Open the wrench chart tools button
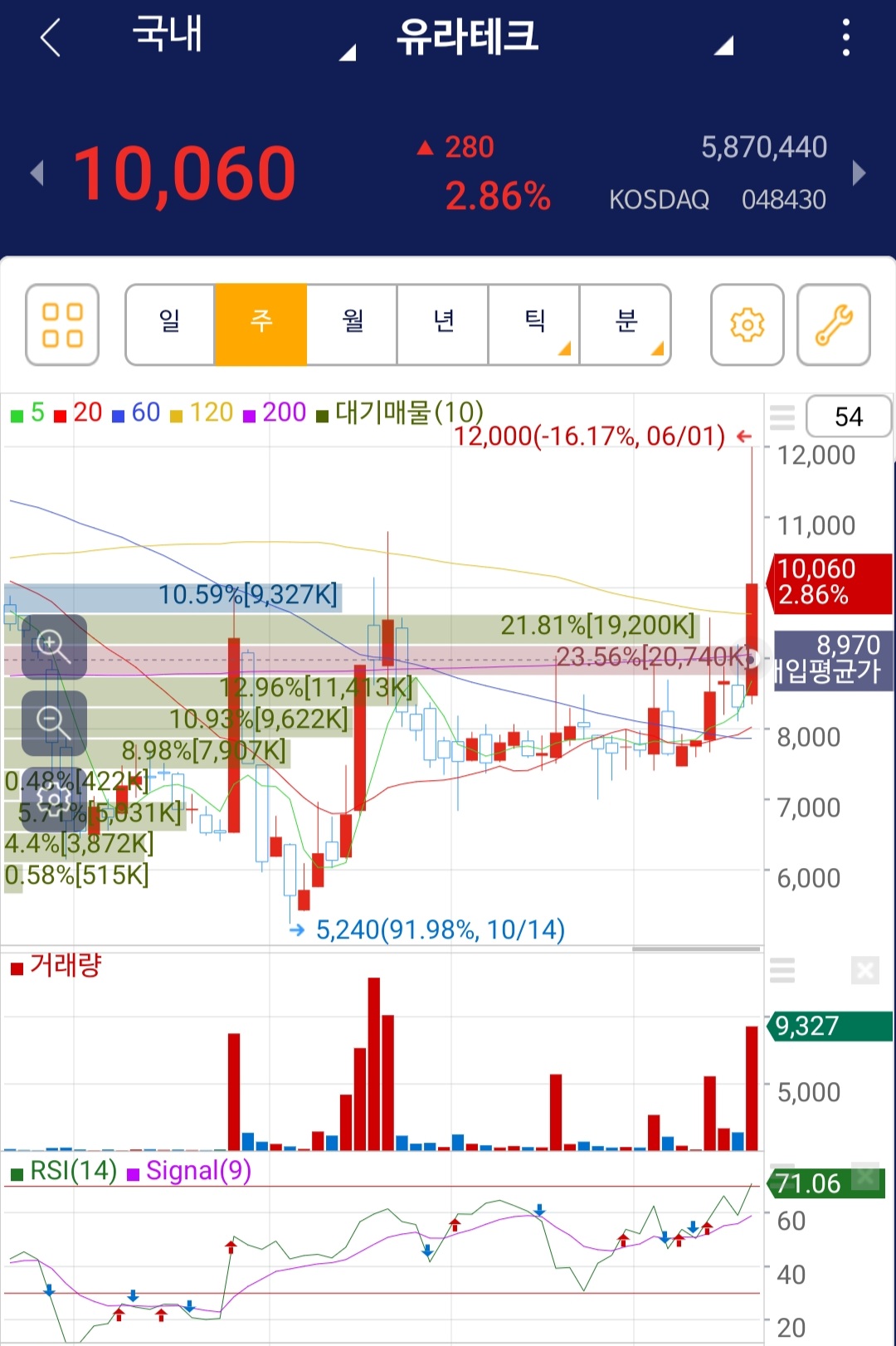The width and height of the screenshot is (896, 1346). 833,324
